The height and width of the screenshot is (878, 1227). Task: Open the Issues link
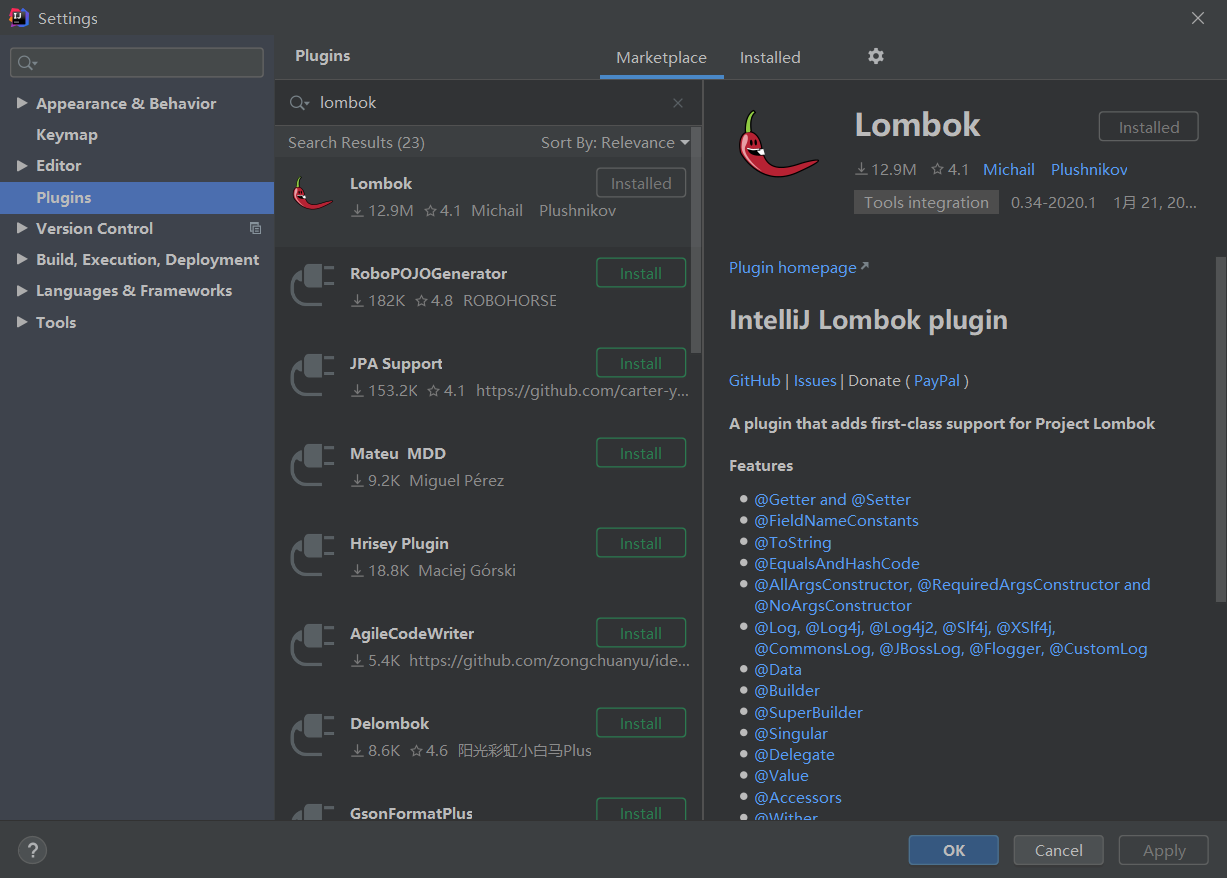point(815,380)
